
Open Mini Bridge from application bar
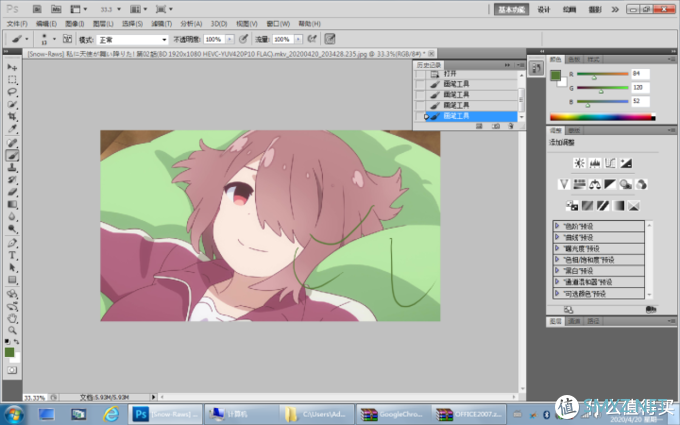click(56, 9)
